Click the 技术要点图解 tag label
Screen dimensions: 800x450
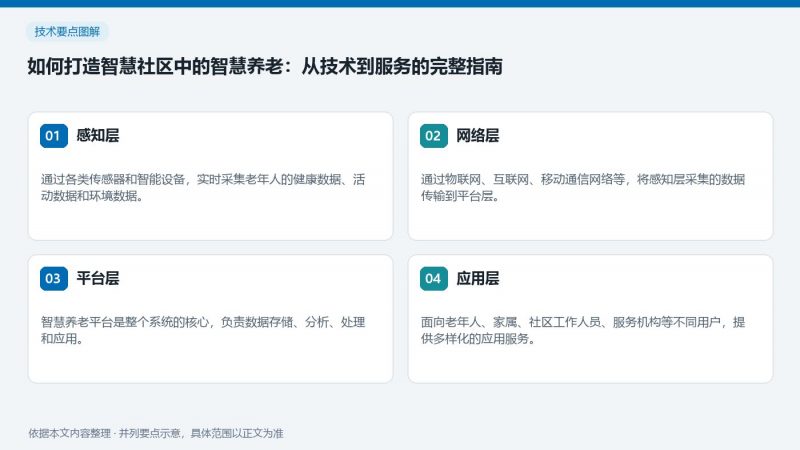pos(67,32)
